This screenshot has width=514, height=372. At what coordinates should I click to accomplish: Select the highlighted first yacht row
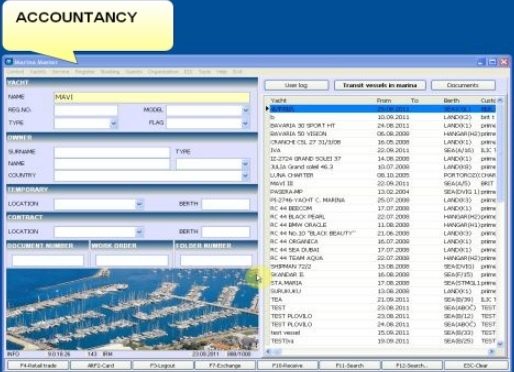(x=382, y=109)
